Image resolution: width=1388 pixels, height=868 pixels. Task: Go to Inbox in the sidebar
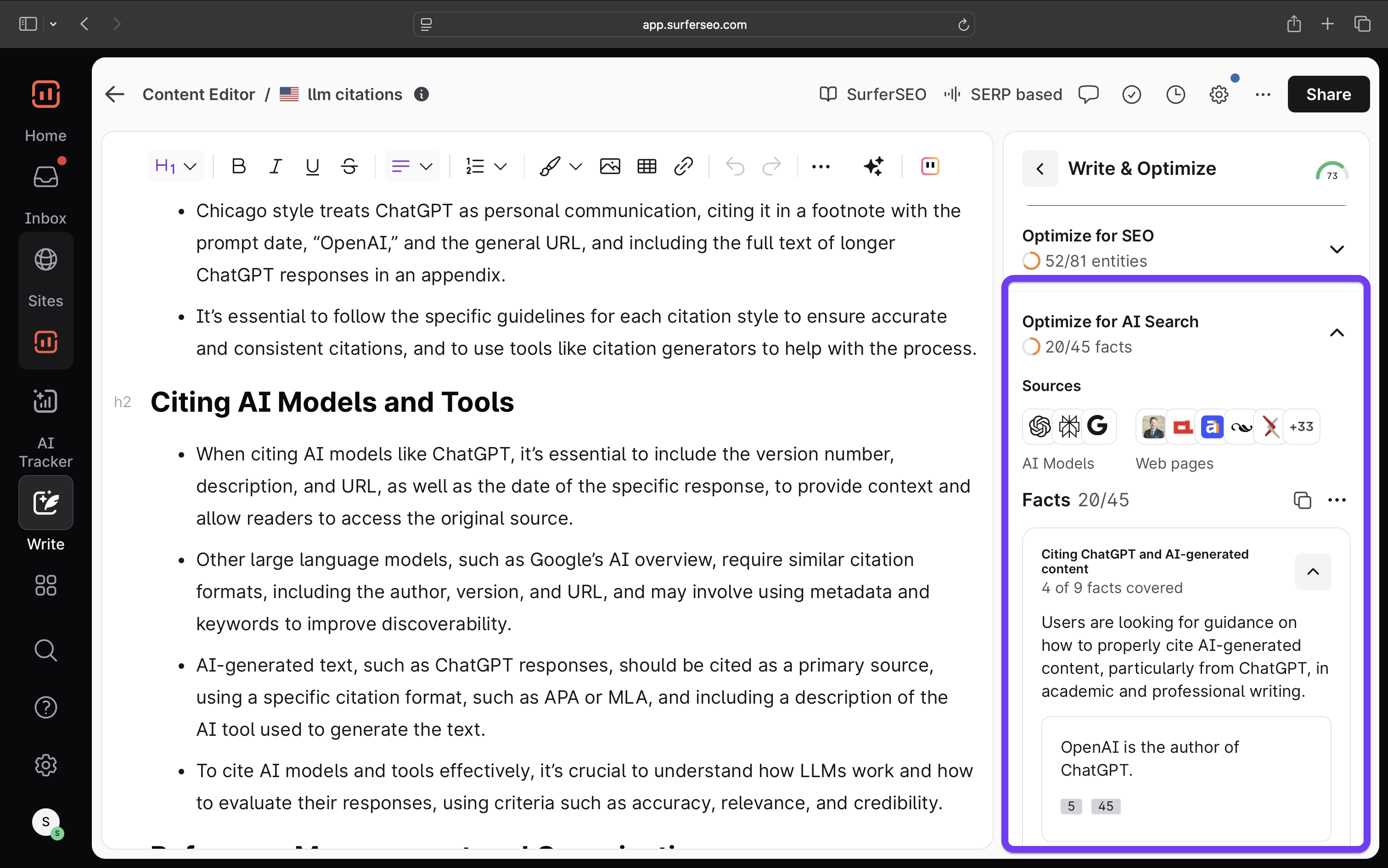coord(45,177)
